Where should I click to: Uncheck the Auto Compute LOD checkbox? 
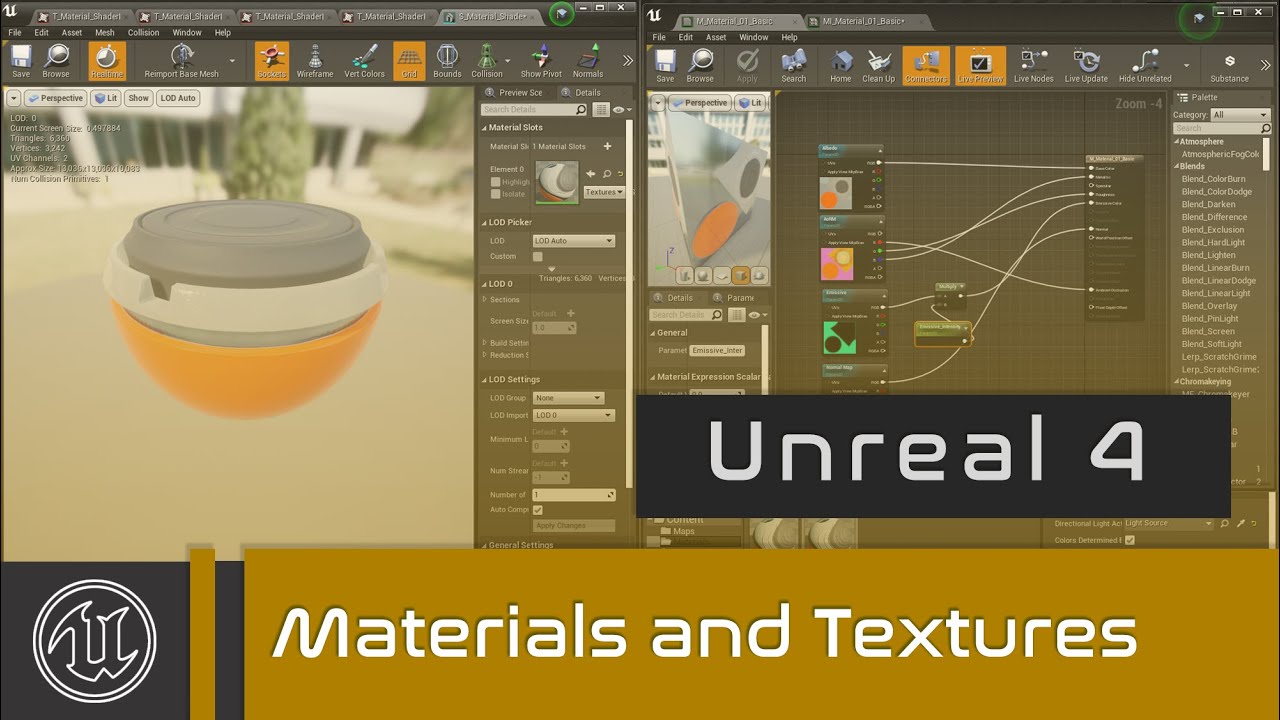pos(537,510)
